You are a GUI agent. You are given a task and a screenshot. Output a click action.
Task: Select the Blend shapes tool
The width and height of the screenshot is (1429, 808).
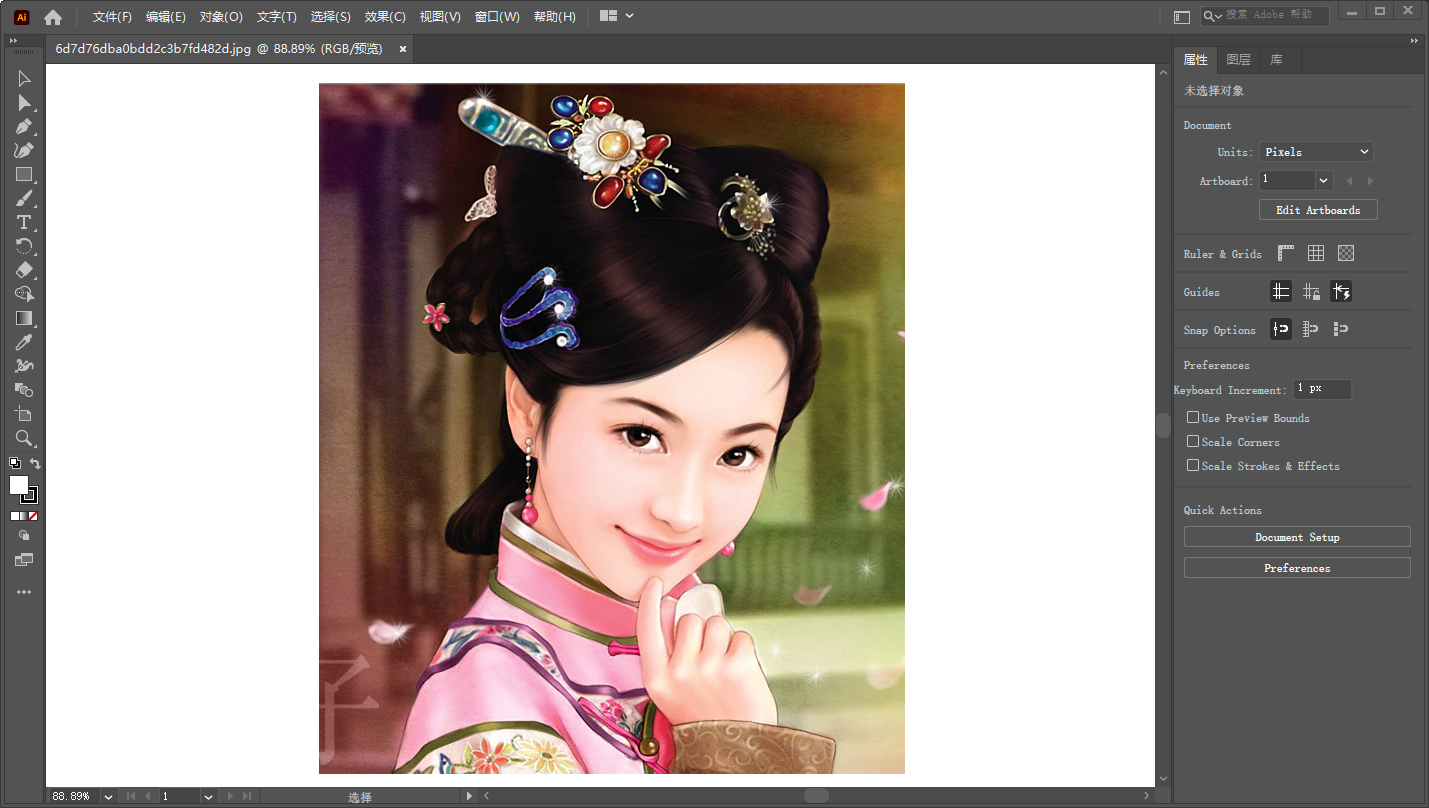click(24, 390)
